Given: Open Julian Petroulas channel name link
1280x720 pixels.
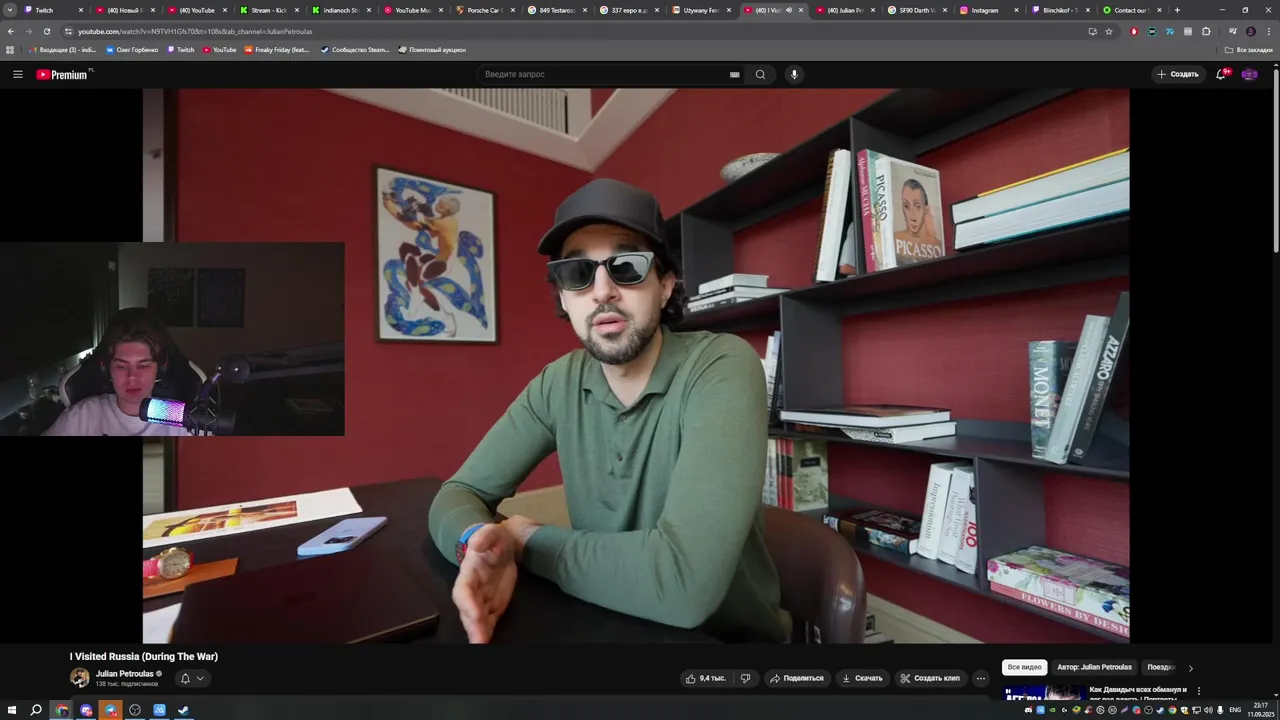Looking at the screenshot, I should pos(125,674).
